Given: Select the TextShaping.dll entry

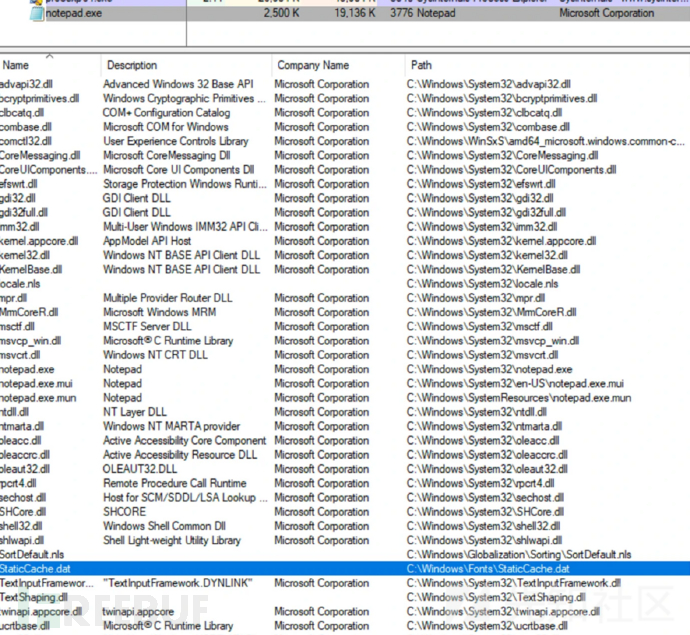Looking at the screenshot, I should [33, 598].
